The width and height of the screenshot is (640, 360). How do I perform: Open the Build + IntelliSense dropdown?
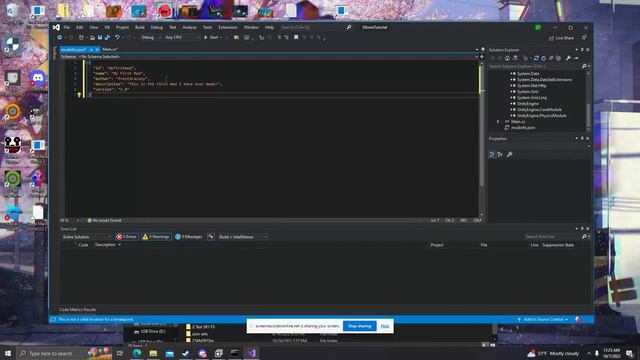tap(243, 237)
